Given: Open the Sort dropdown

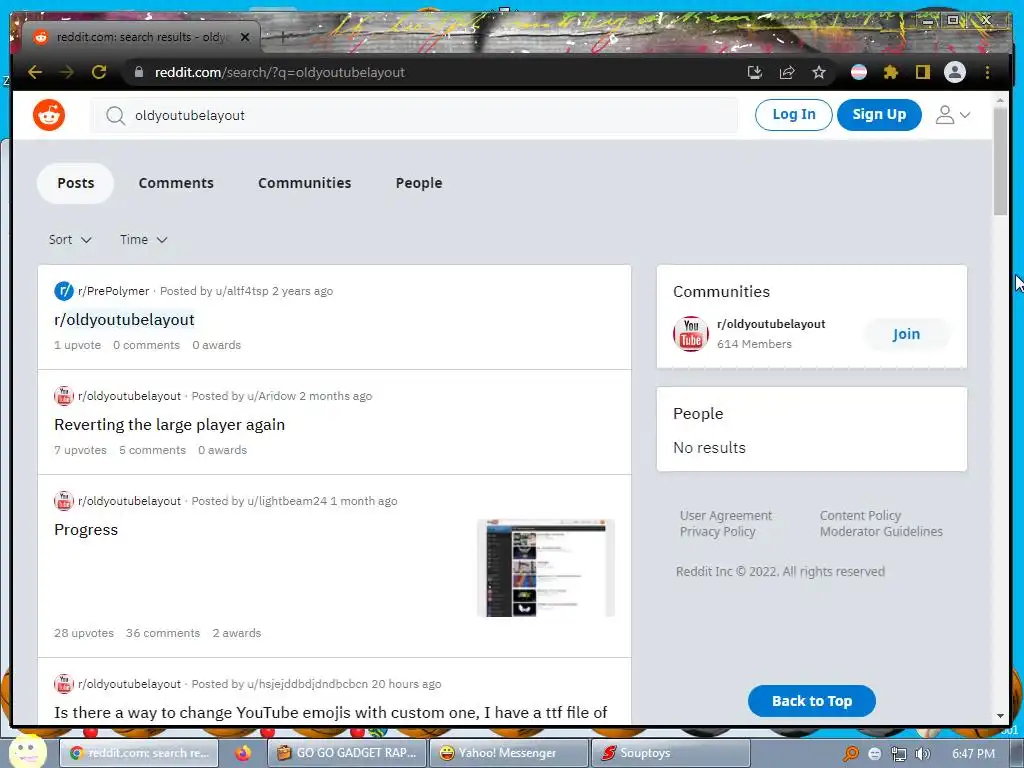Looking at the screenshot, I should pos(70,240).
